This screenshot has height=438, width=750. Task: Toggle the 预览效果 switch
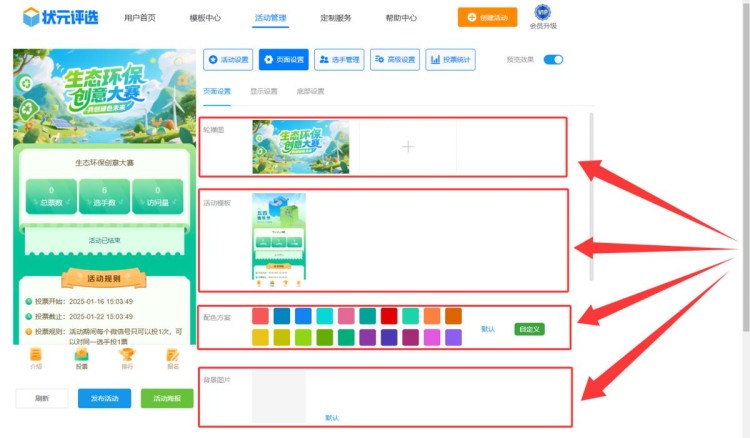coord(553,60)
